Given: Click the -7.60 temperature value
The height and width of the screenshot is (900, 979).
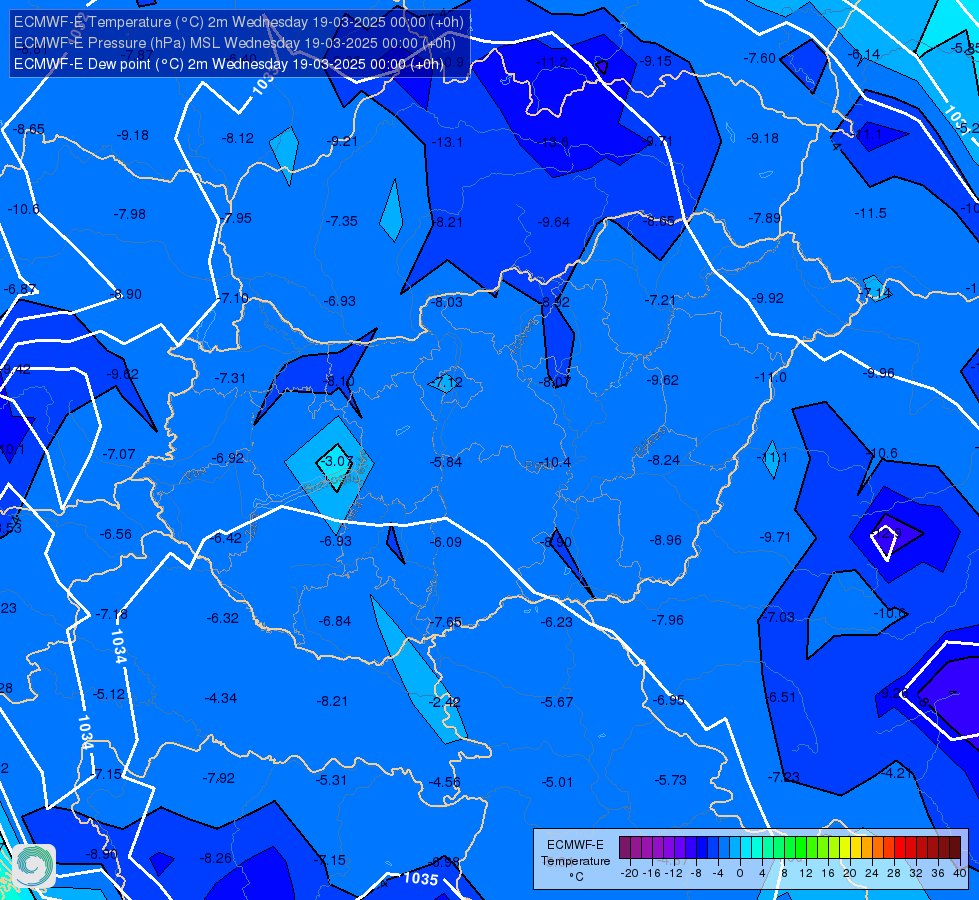Looking at the screenshot, I should (759, 58).
